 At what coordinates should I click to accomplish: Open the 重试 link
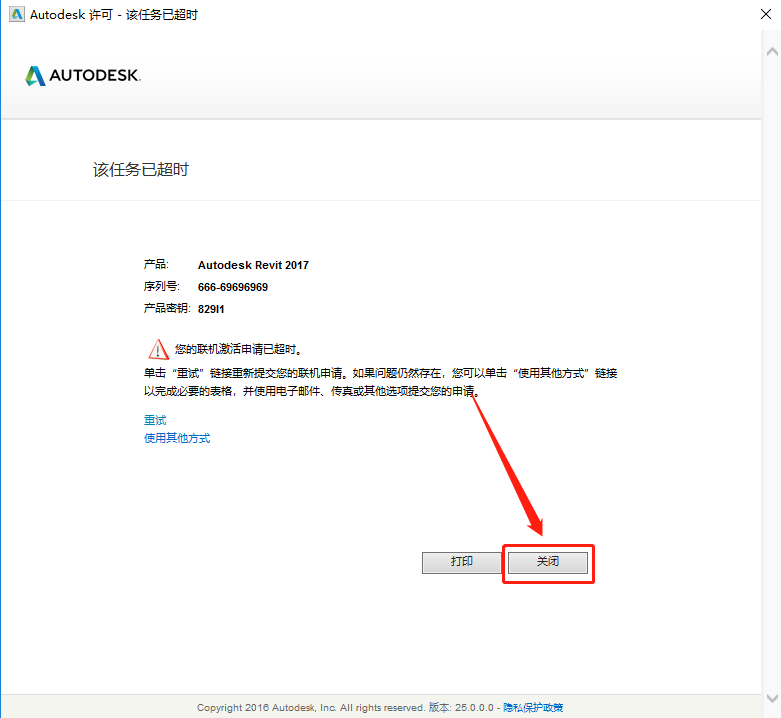click(x=155, y=420)
